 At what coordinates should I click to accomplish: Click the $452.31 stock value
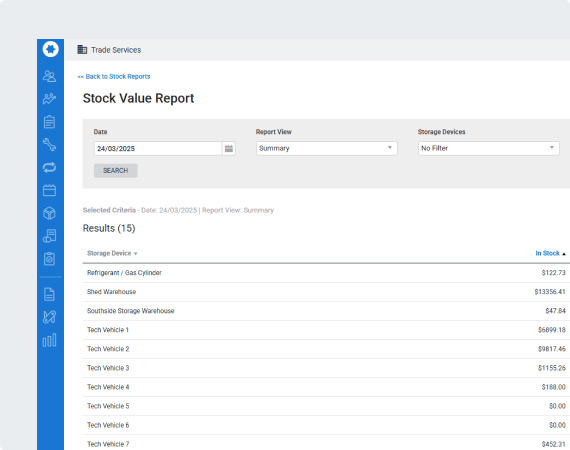pos(553,444)
